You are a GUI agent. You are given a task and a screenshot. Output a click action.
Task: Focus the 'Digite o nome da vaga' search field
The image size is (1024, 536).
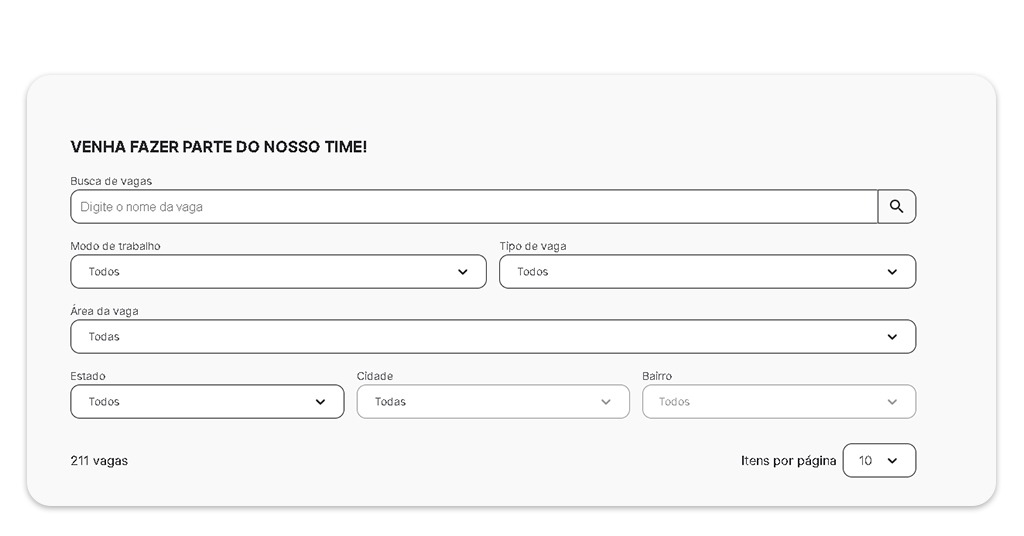[470, 207]
